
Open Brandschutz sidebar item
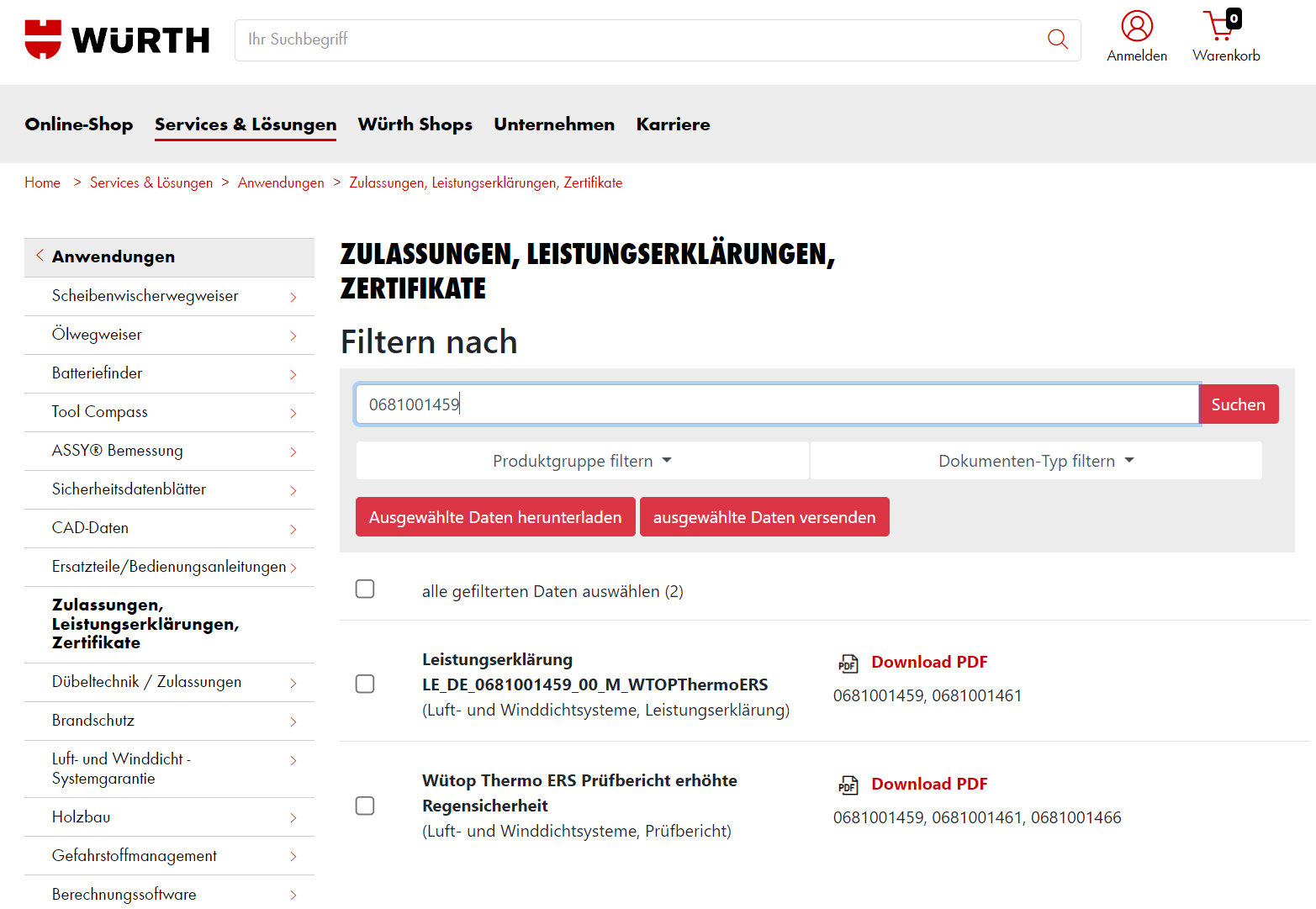click(169, 721)
